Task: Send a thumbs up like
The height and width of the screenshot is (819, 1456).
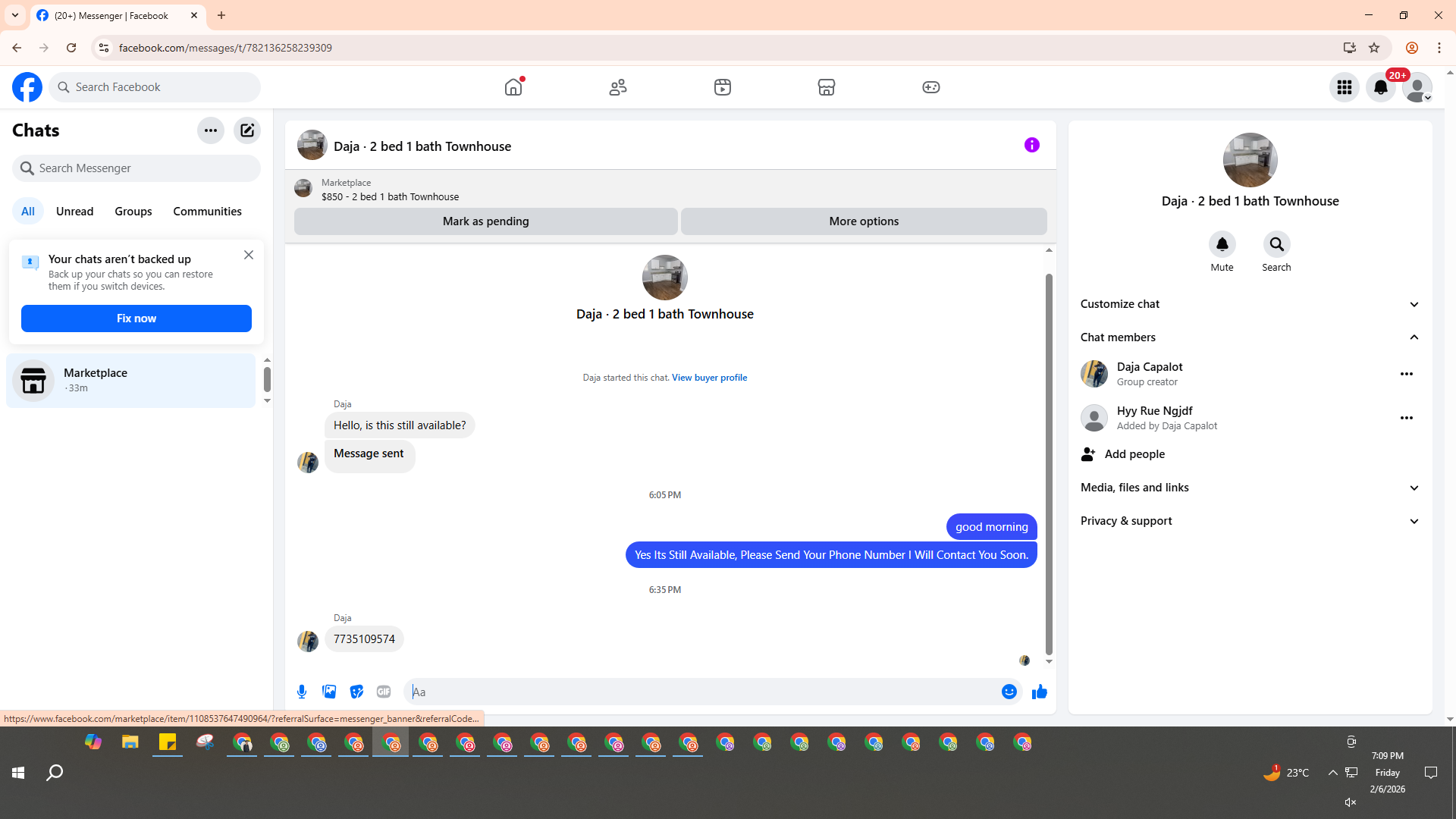Action: (x=1040, y=692)
